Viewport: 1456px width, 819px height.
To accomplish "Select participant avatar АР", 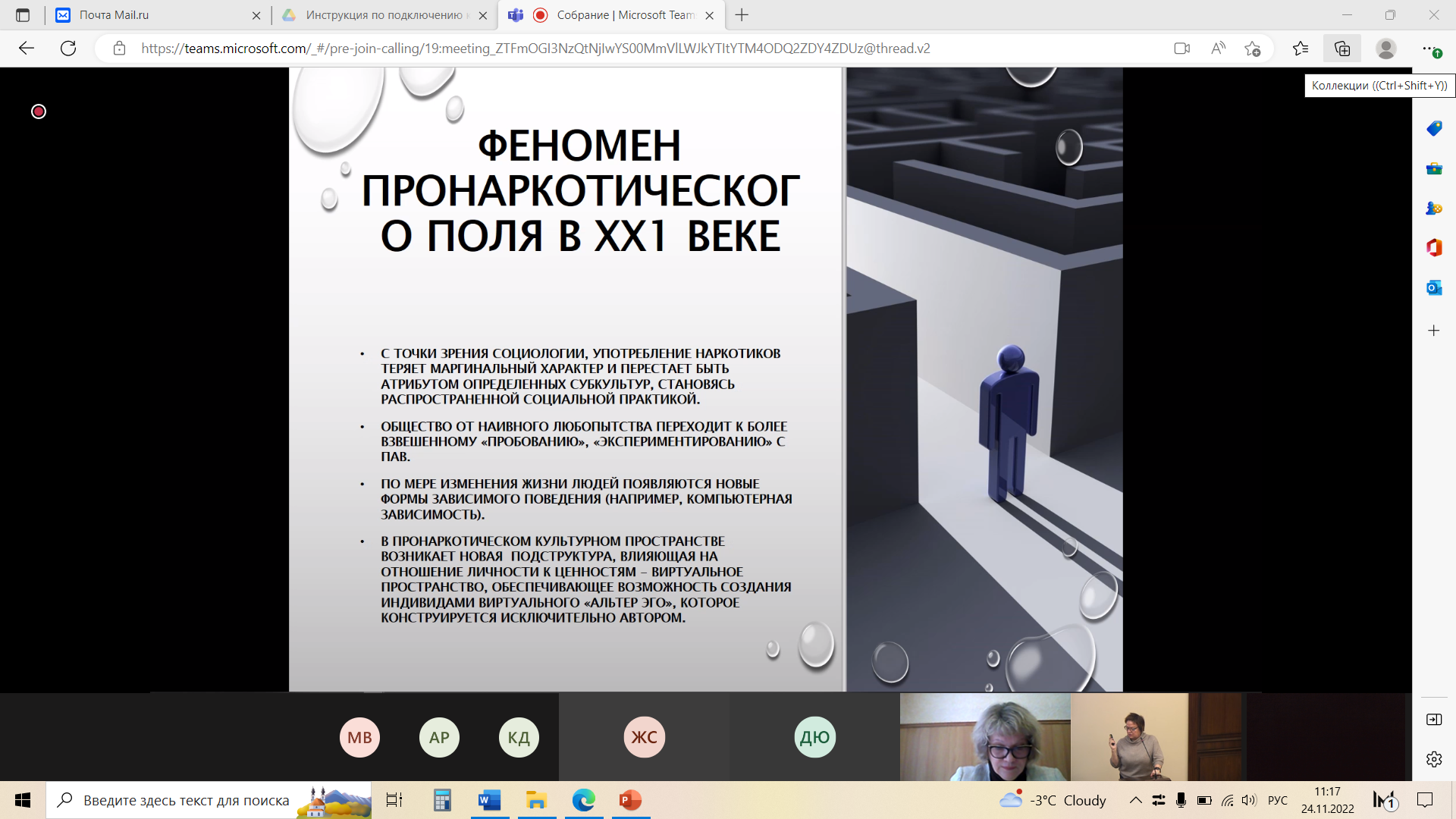I will pyautogui.click(x=439, y=737).
